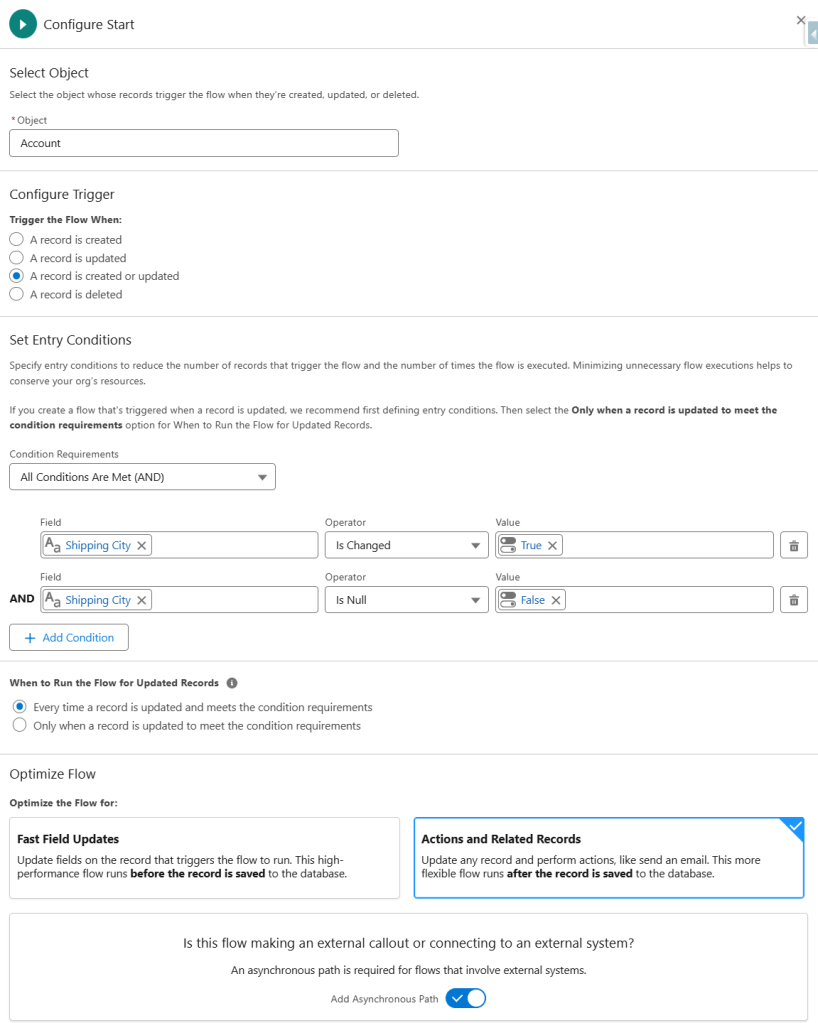Click the green Configure Start play icon

23,24
